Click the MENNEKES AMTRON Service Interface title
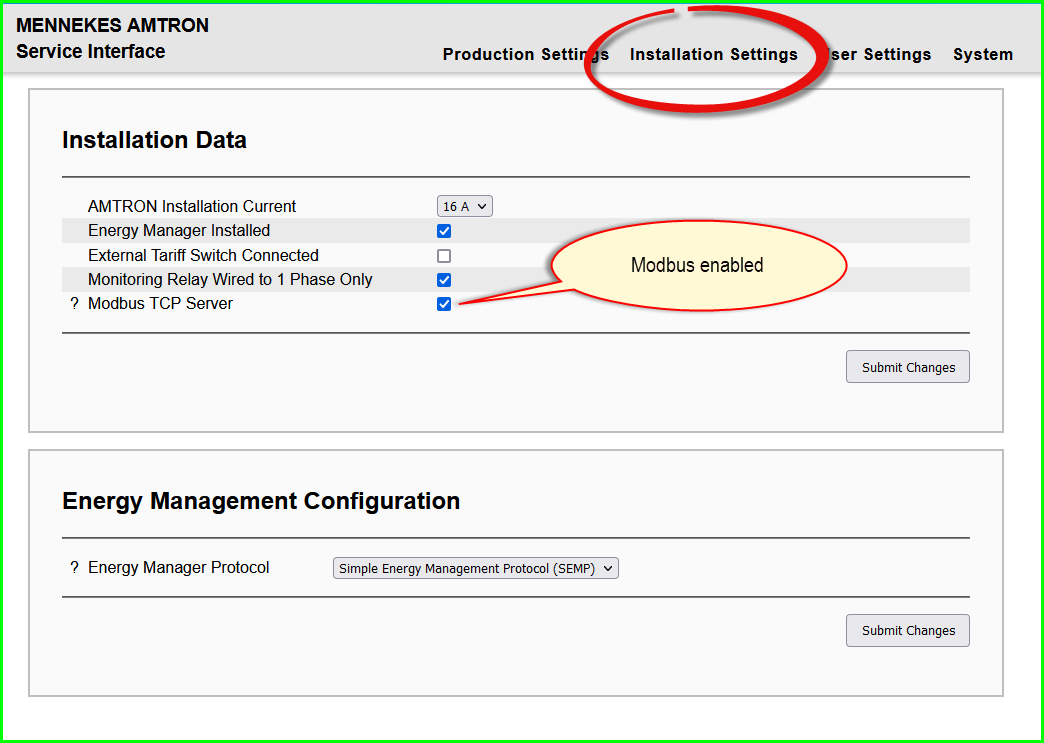1044x743 pixels. pos(112,38)
